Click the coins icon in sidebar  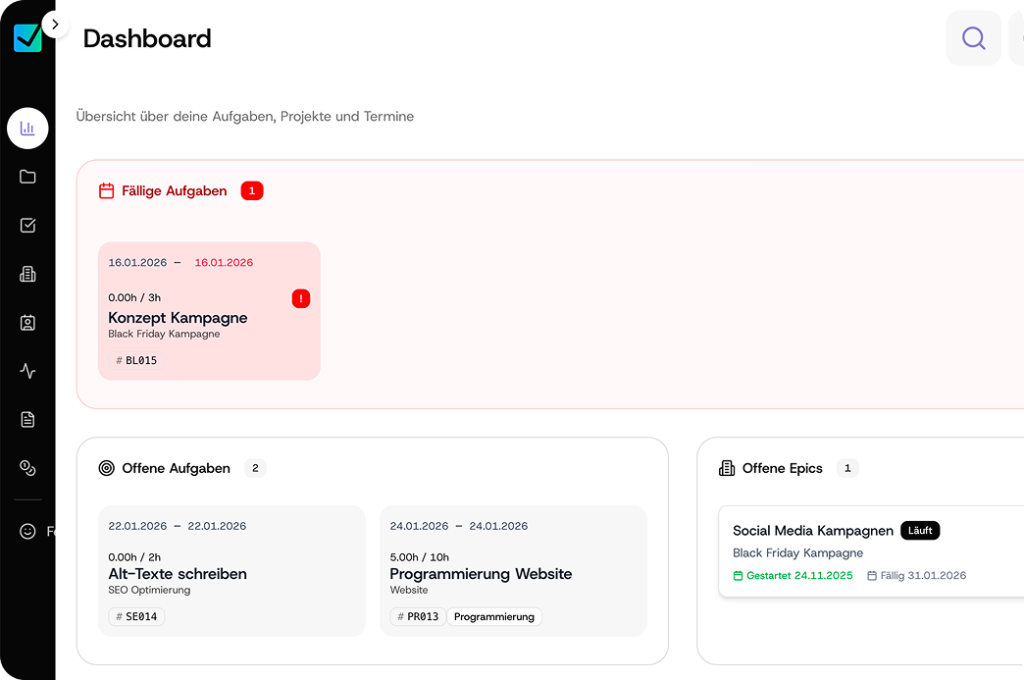(28, 468)
